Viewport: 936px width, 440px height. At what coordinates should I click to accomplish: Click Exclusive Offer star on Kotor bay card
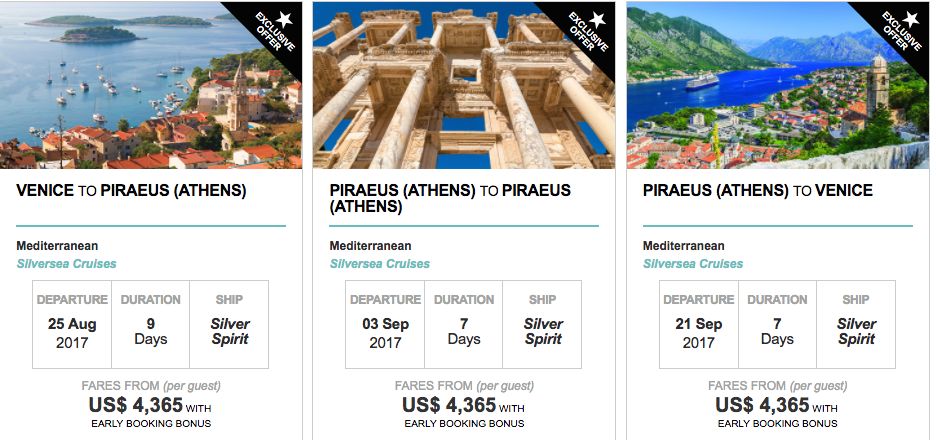click(912, 20)
